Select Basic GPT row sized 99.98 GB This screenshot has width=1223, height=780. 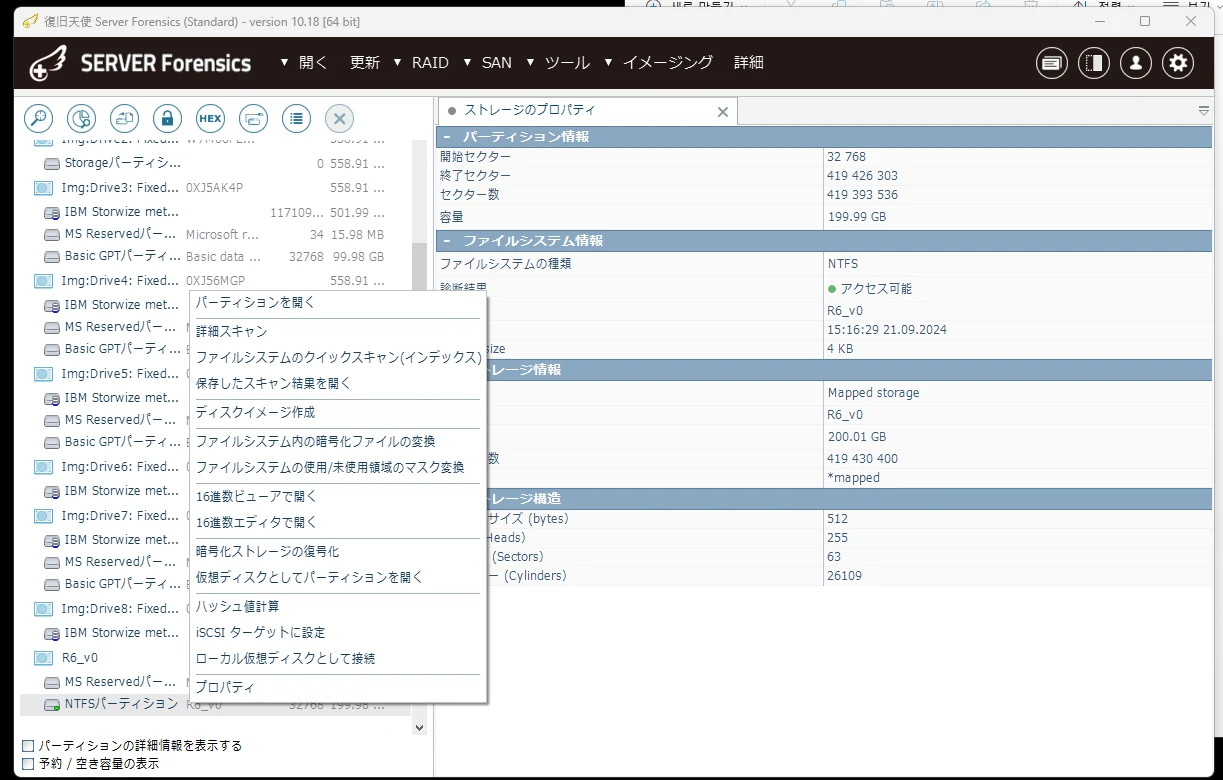tap(215, 256)
